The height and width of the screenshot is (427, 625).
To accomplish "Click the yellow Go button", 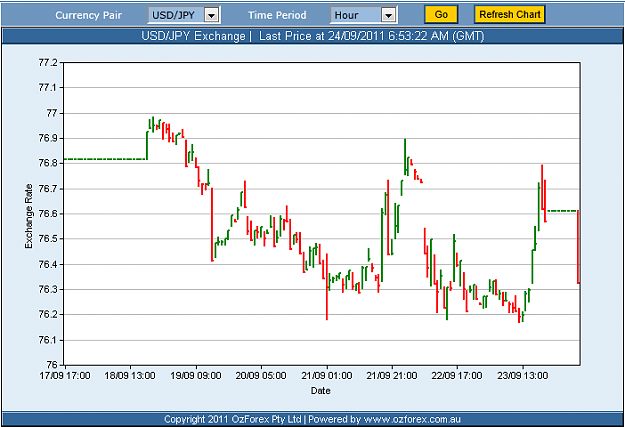I will click(441, 14).
